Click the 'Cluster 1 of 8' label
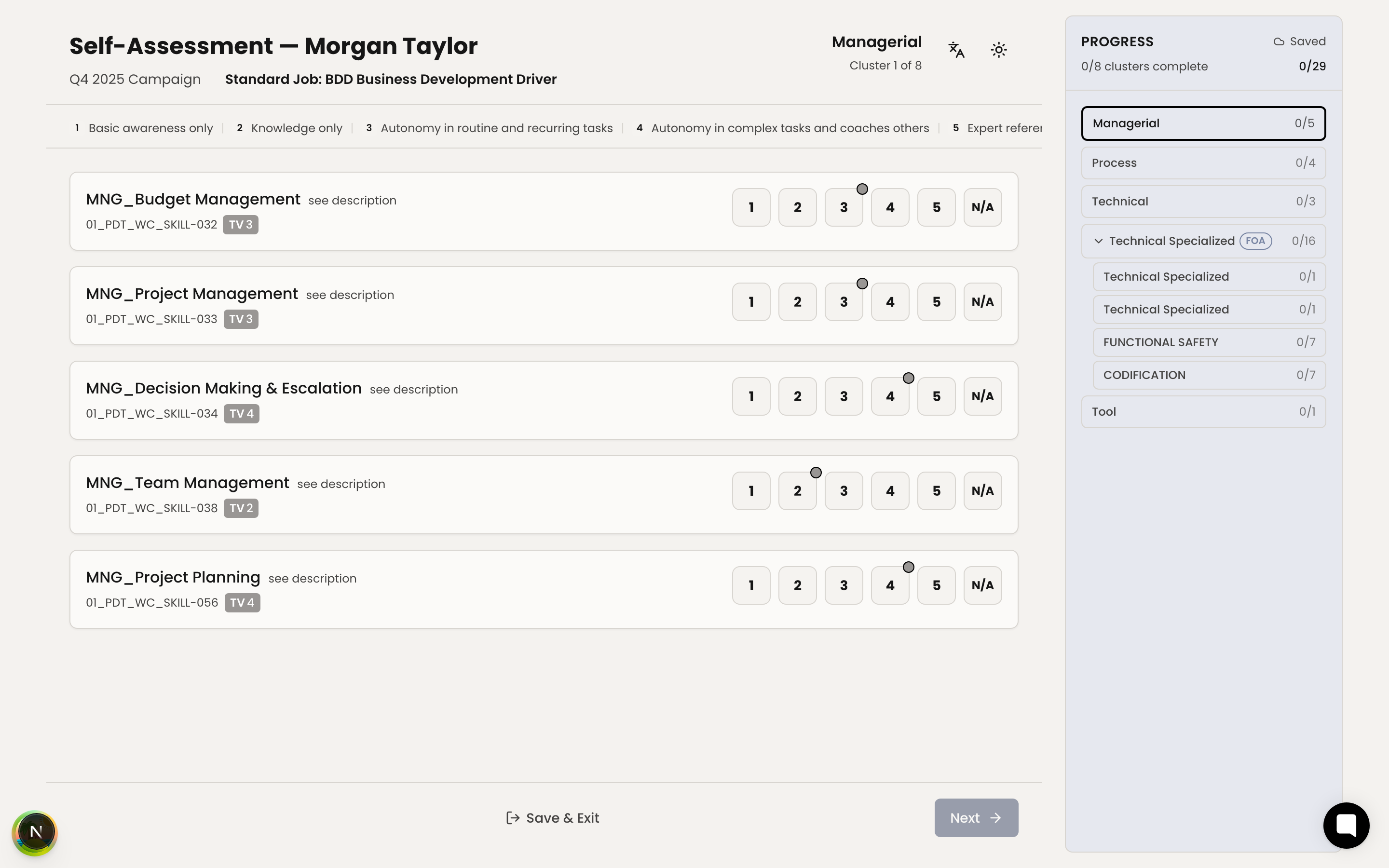The width and height of the screenshot is (1389, 868). [885, 66]
